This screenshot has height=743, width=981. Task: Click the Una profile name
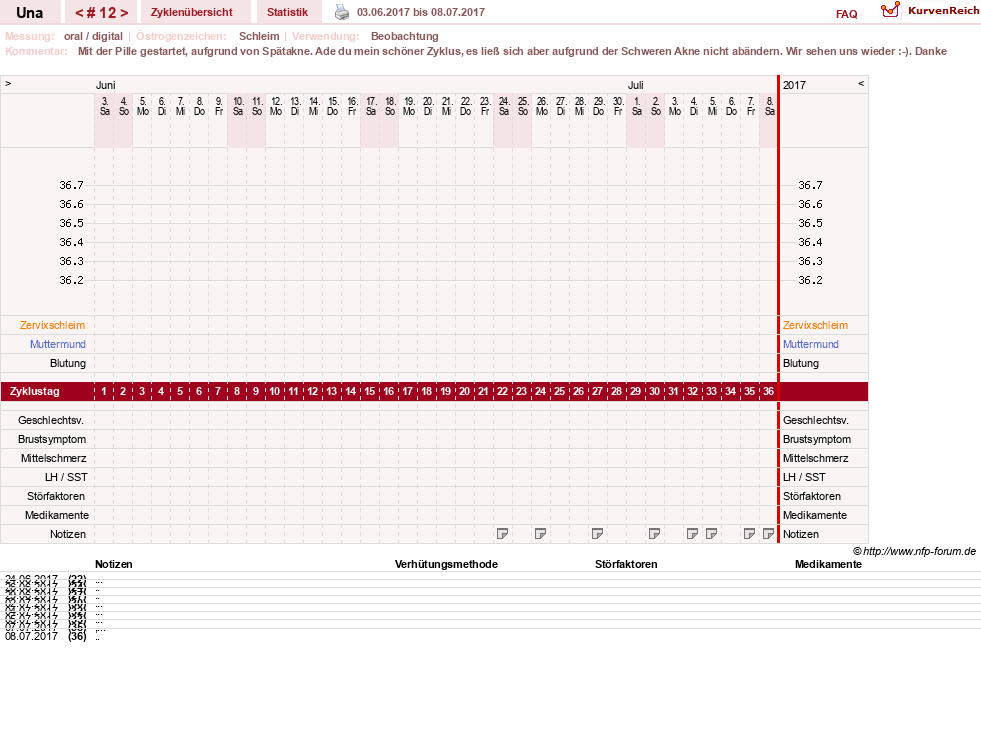pyautogui.click(x=29, y=13)
